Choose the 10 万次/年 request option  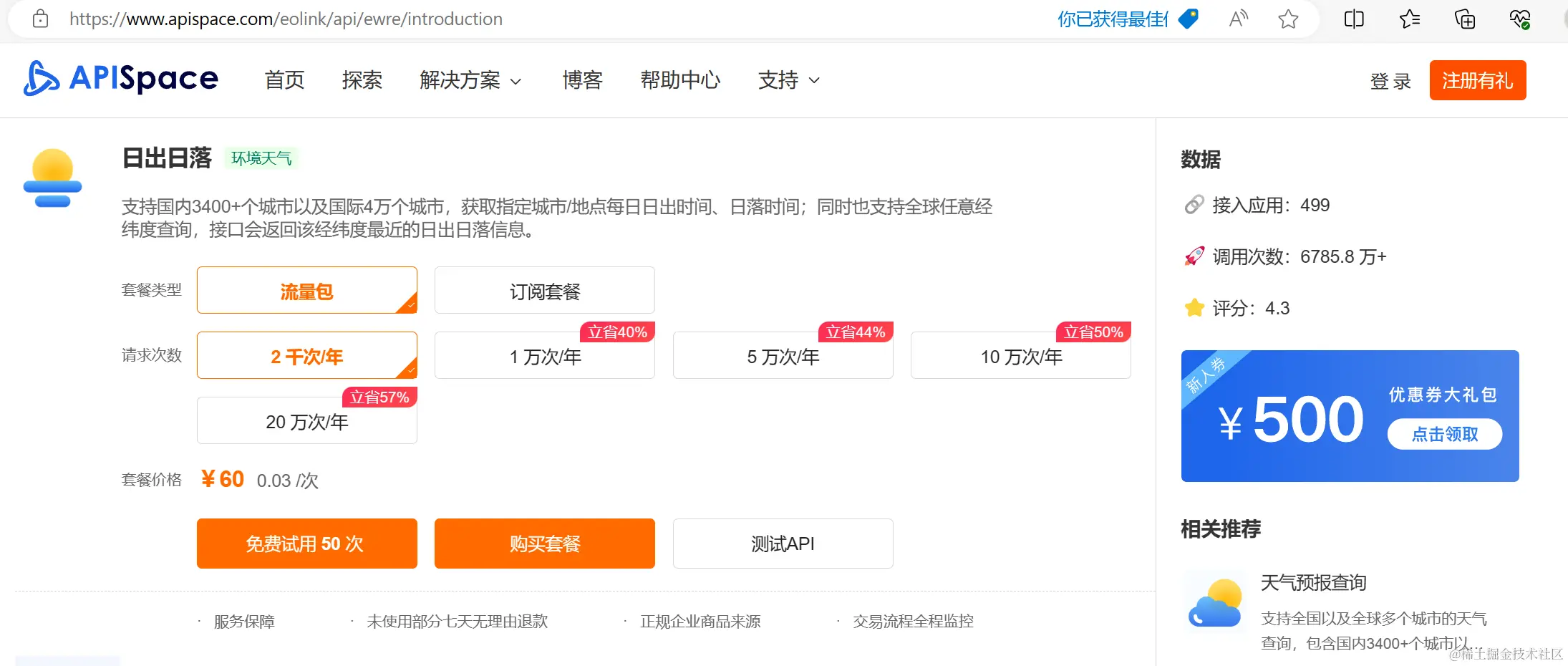tap(1021, 355)
